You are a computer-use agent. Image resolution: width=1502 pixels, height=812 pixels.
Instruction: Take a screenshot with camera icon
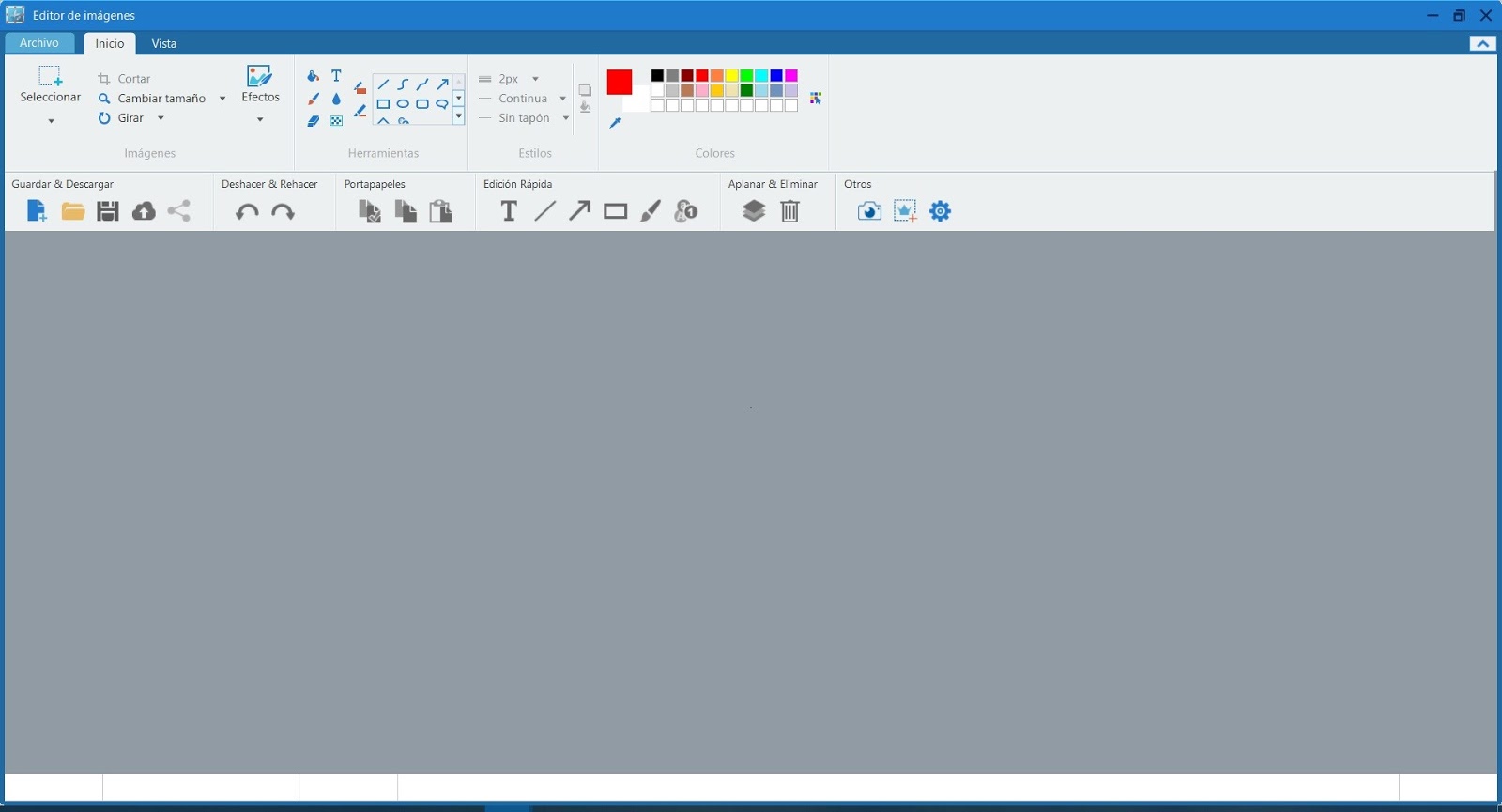pyautogui.click(x=869, y=211)
